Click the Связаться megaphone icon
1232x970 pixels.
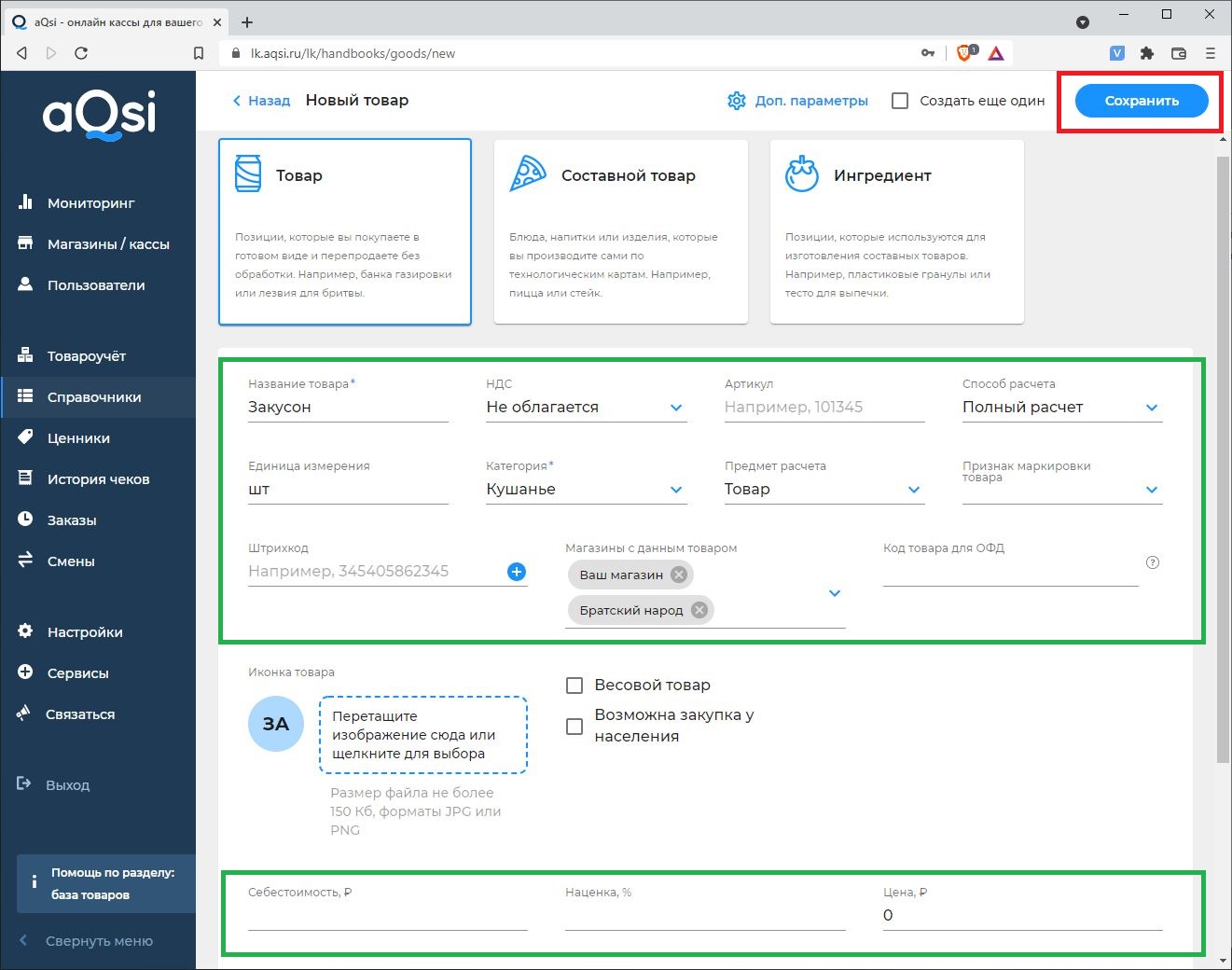(x=24, y=714)
